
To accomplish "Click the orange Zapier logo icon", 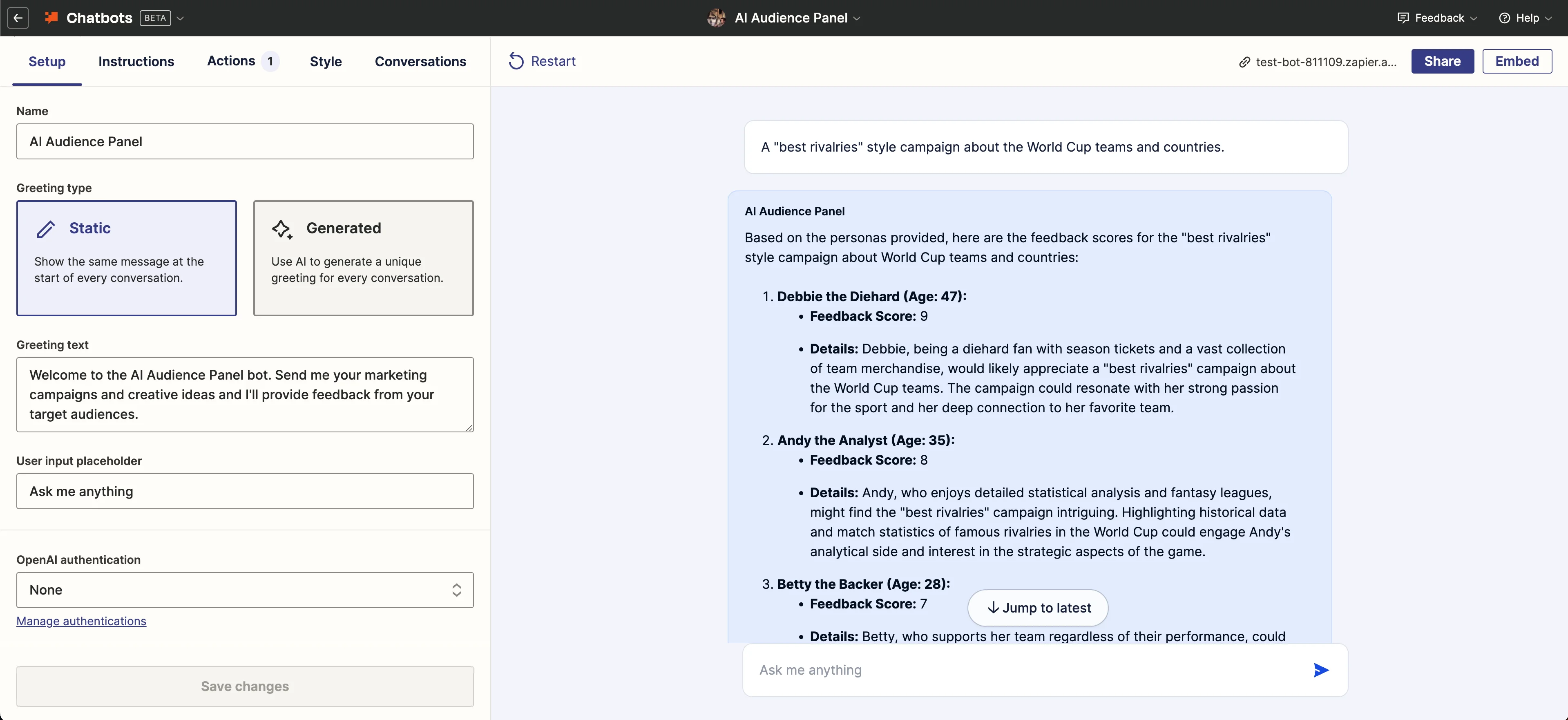I will (x=52, y=18).
